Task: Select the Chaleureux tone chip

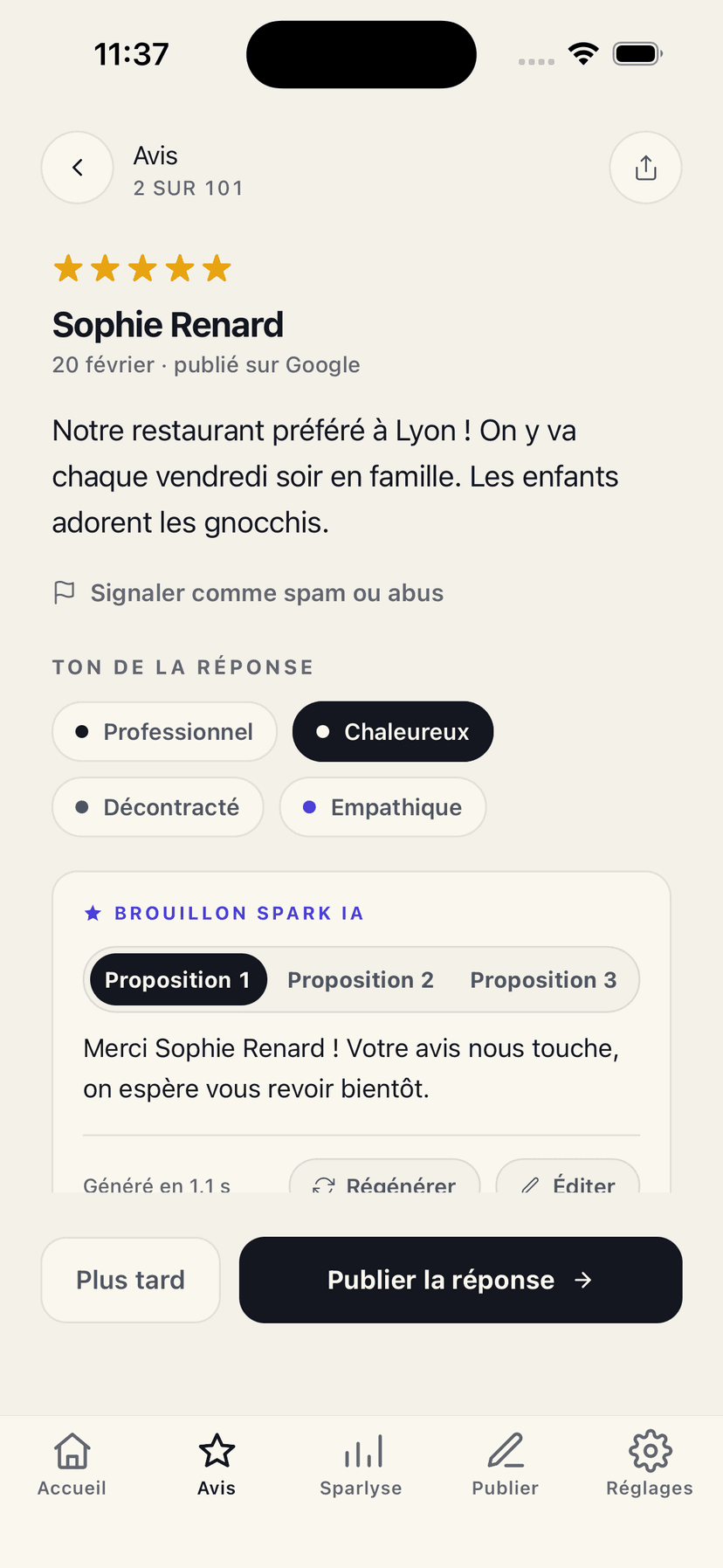Action: click(x=393, y=732)
